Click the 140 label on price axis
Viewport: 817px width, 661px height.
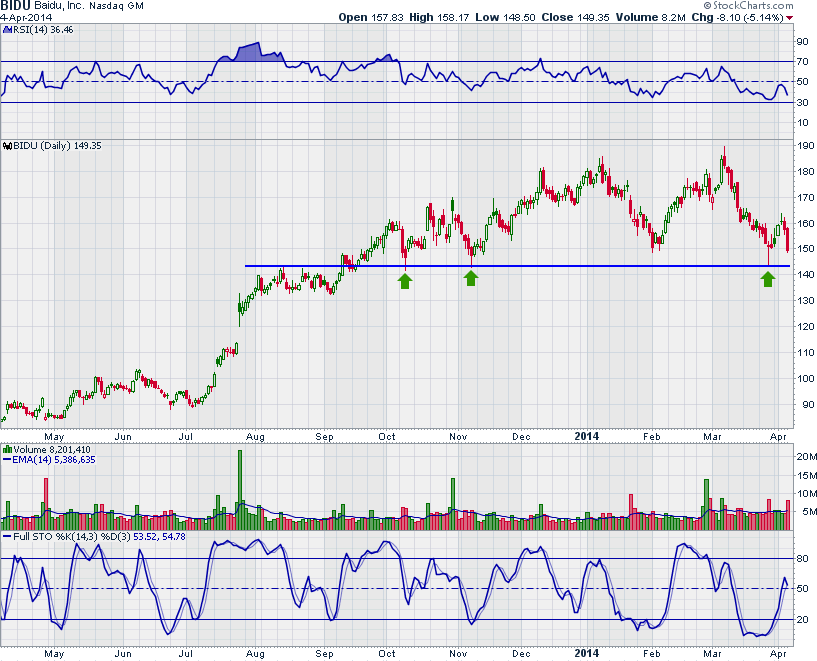click(x=806, y=275)
